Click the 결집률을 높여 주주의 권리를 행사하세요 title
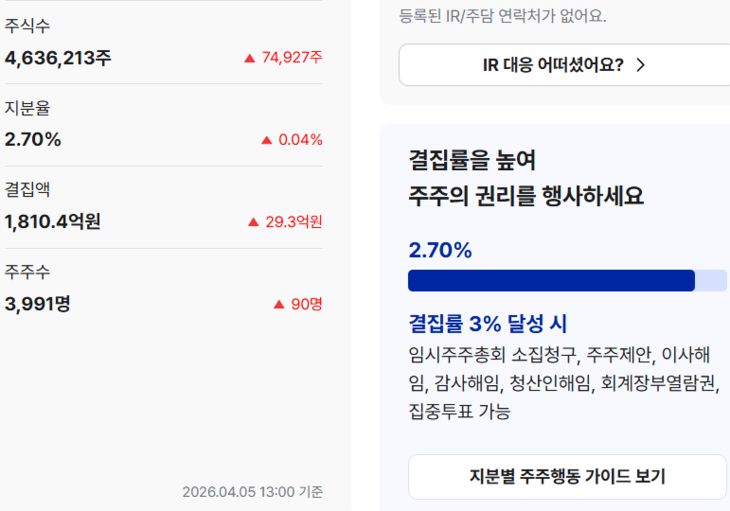 (526, 178)
